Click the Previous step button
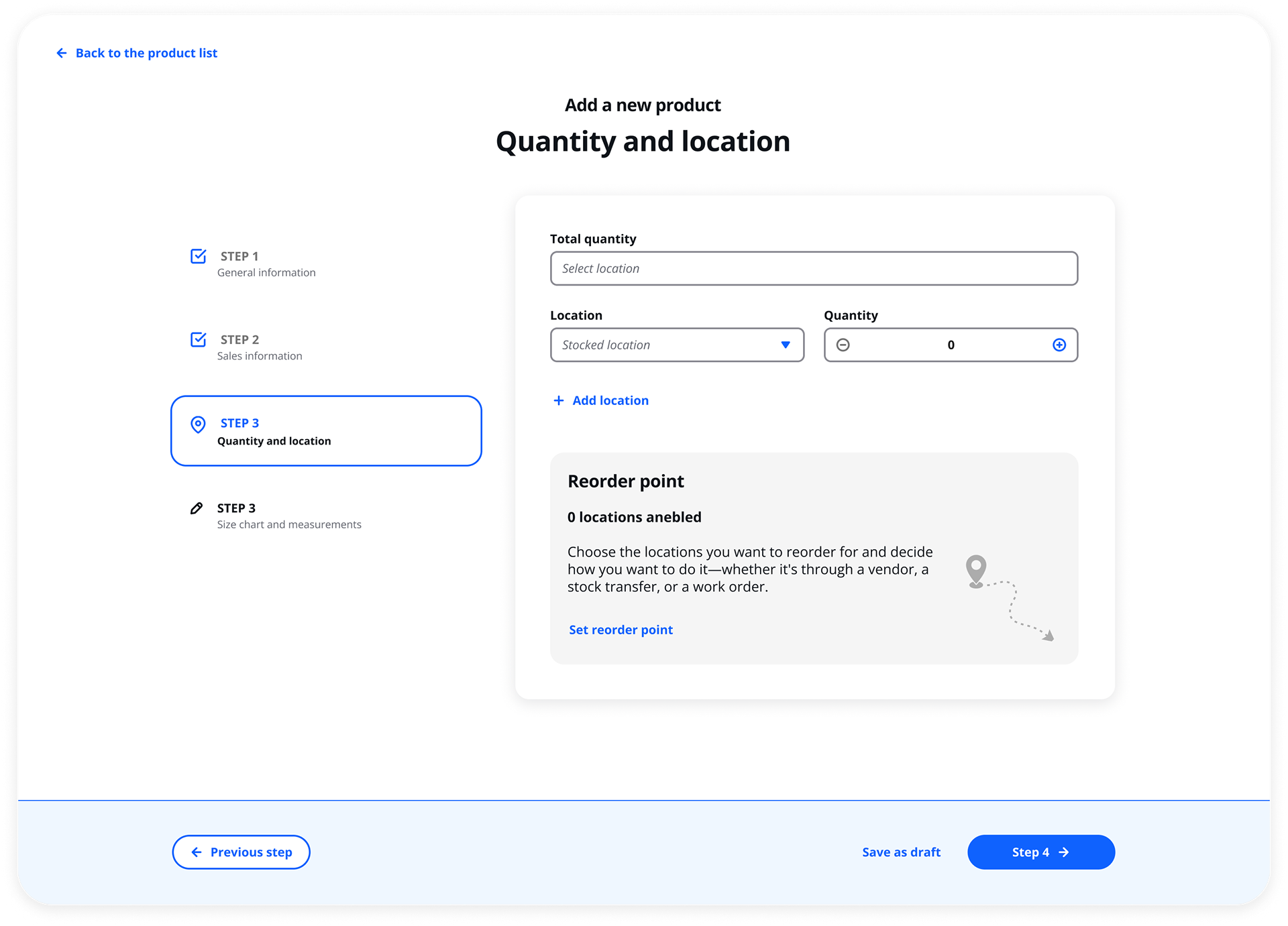The height and width of the screenshot is (926, 1288). (241, 852)
